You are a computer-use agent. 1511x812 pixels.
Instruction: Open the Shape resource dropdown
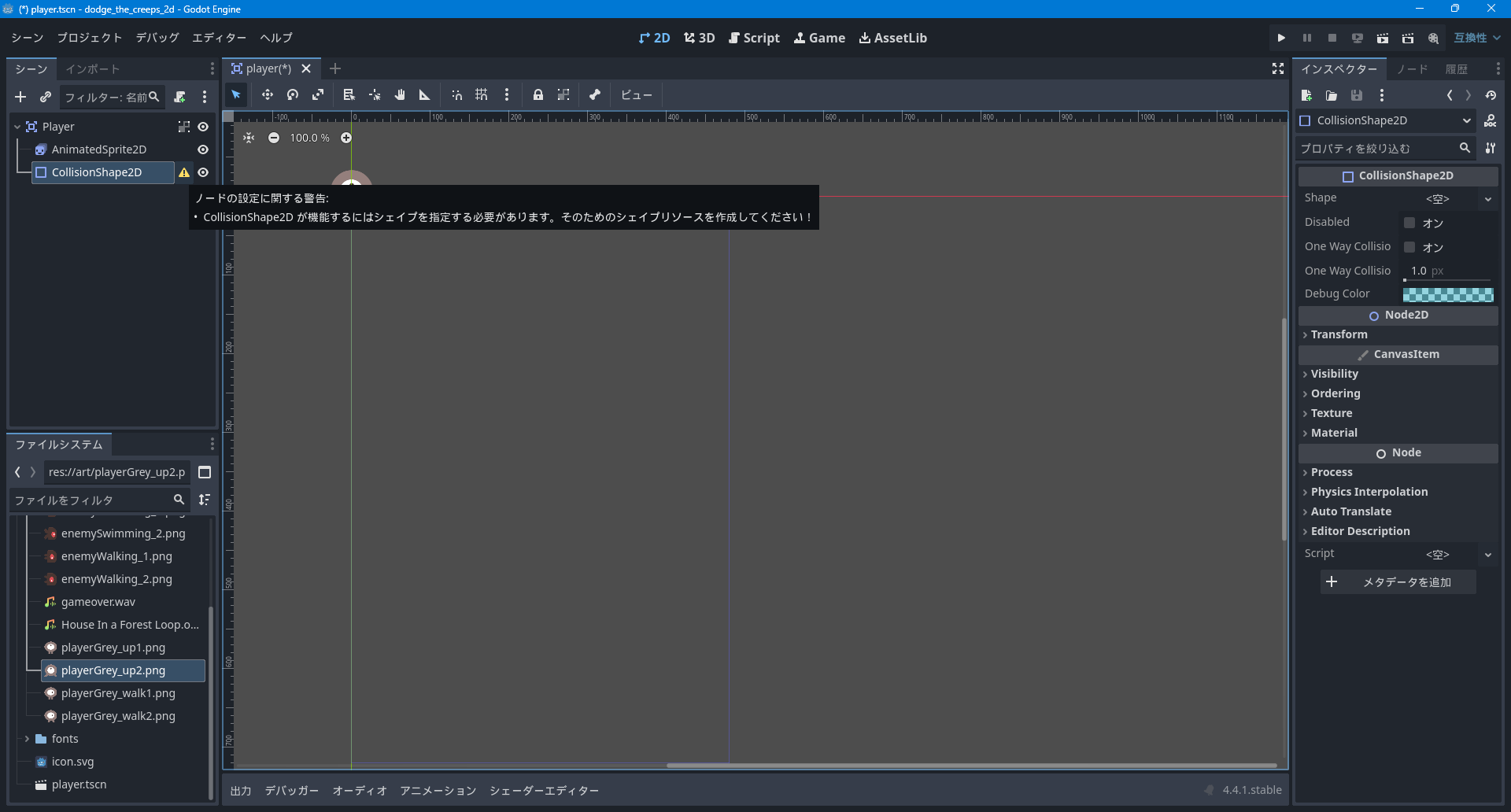(x=1488, y=199)
